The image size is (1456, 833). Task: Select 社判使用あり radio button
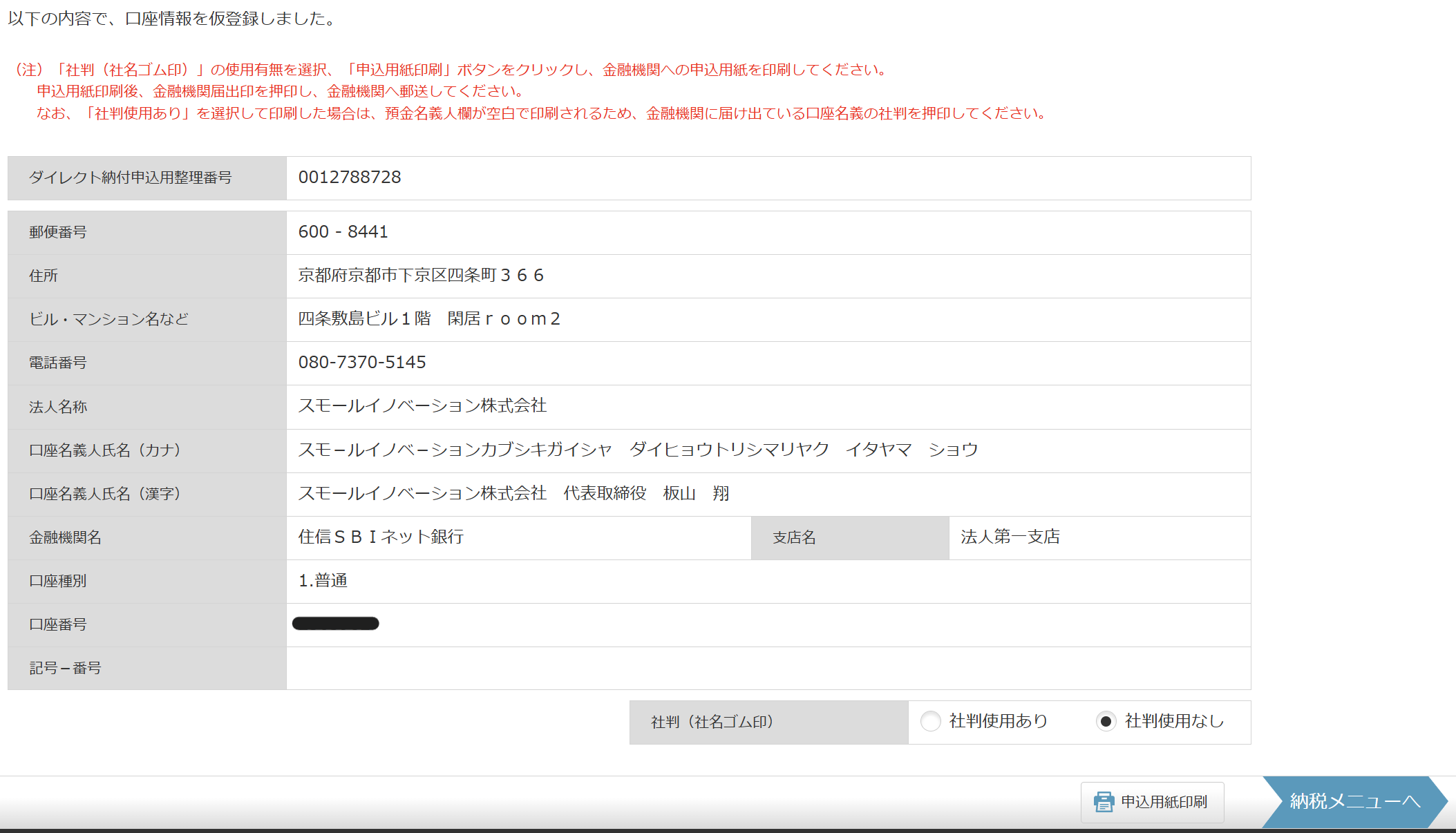[x=931, y=721]
